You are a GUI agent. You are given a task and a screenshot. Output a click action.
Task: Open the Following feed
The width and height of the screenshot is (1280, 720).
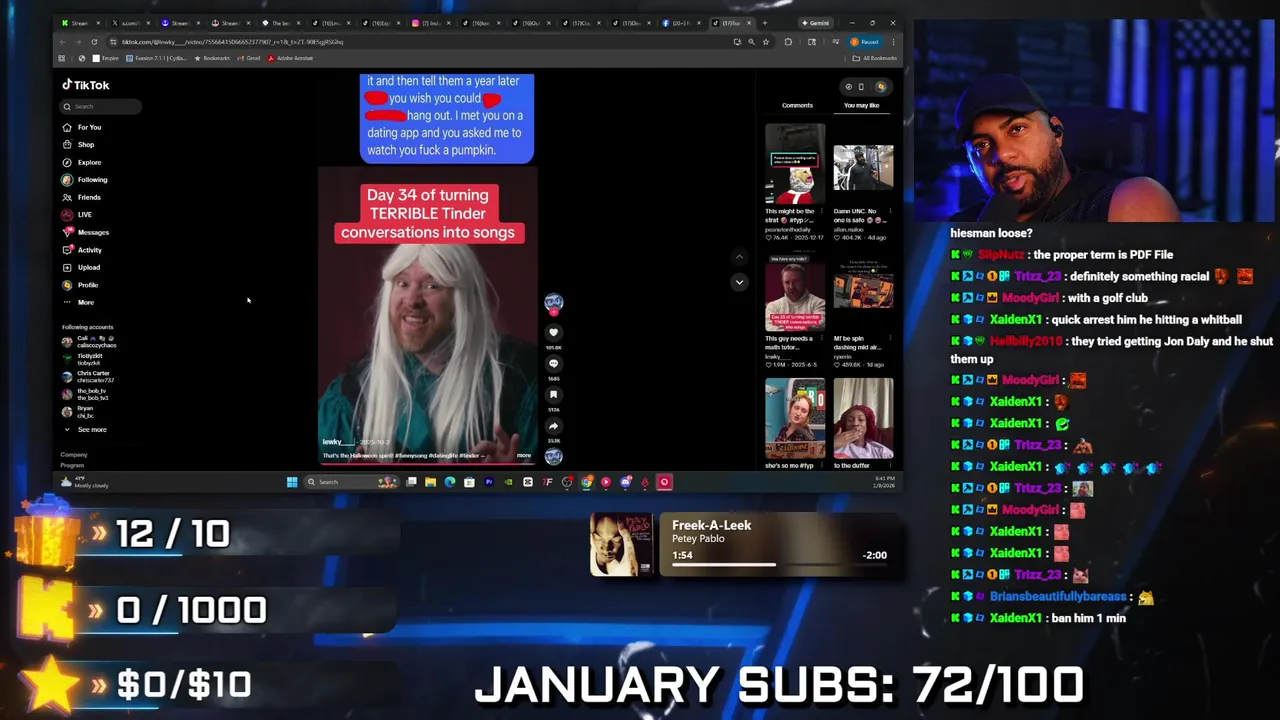click(x=85, y=180)
